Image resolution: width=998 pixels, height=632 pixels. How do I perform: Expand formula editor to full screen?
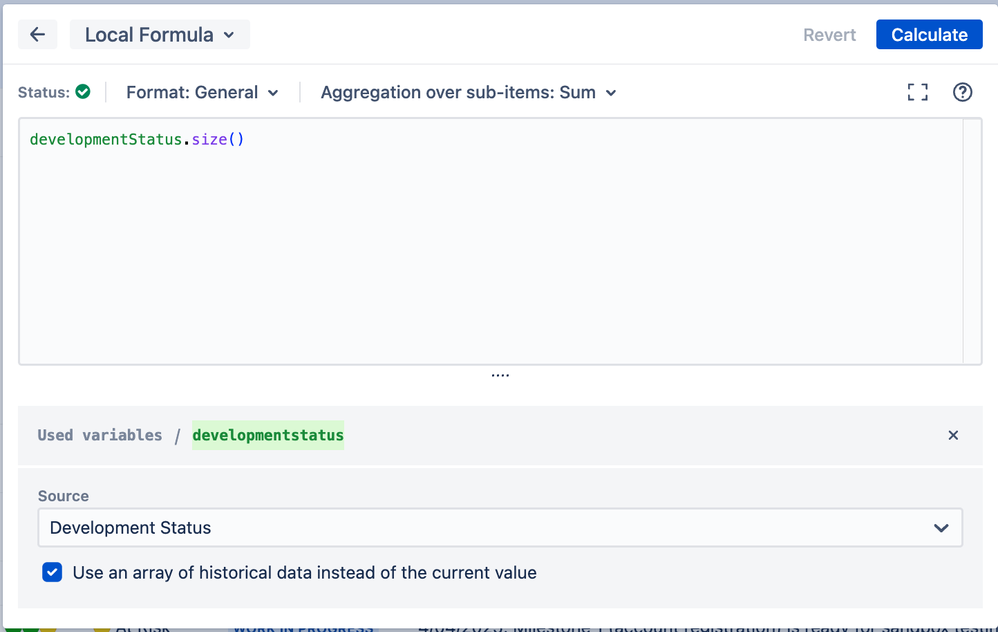point(917,92)
